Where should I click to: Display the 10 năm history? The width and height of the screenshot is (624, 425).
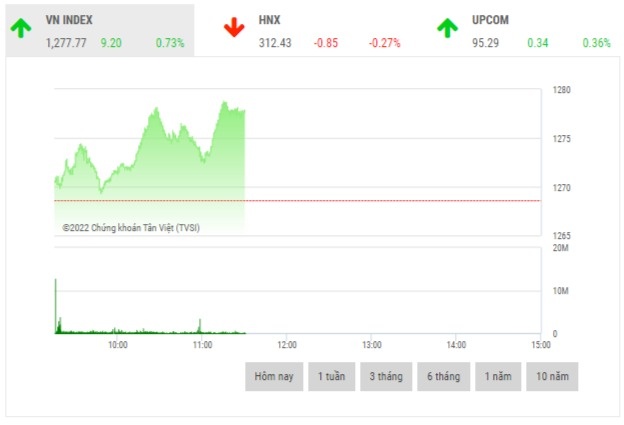pos(552,376)
